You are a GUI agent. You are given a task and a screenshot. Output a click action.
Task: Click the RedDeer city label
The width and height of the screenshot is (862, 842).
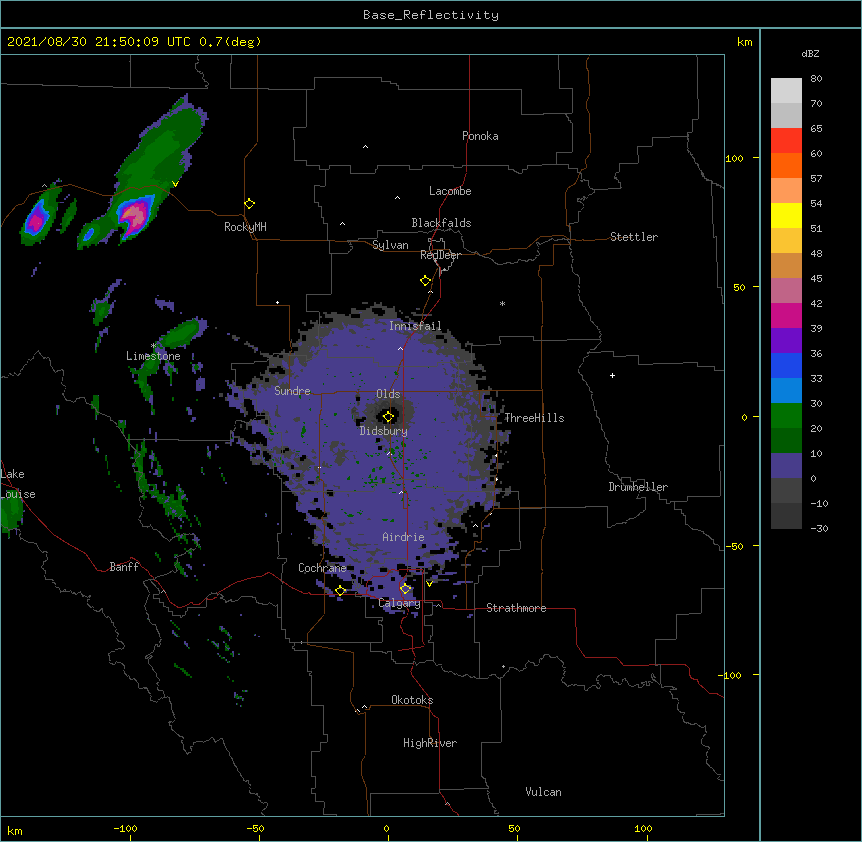pos(440,255)
